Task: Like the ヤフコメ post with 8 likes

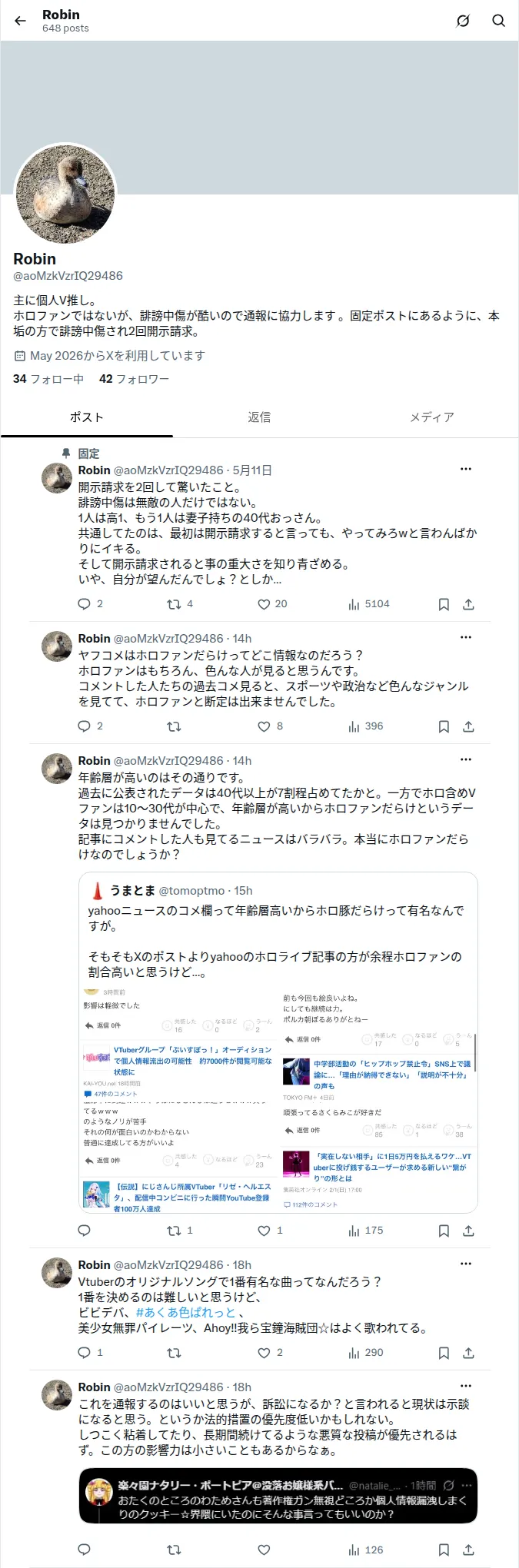Action: 264,726
